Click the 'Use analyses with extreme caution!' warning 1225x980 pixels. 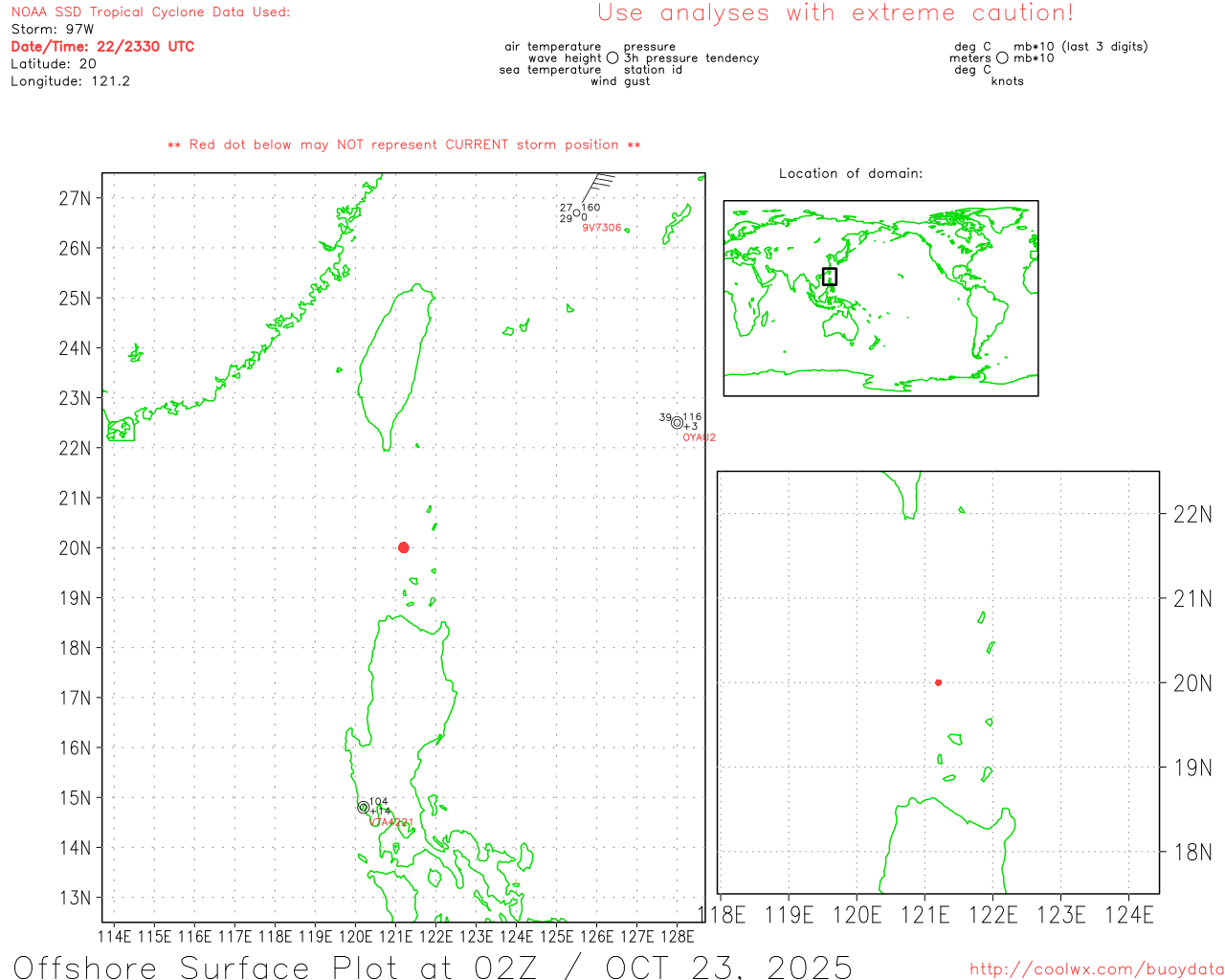[835, 13]
